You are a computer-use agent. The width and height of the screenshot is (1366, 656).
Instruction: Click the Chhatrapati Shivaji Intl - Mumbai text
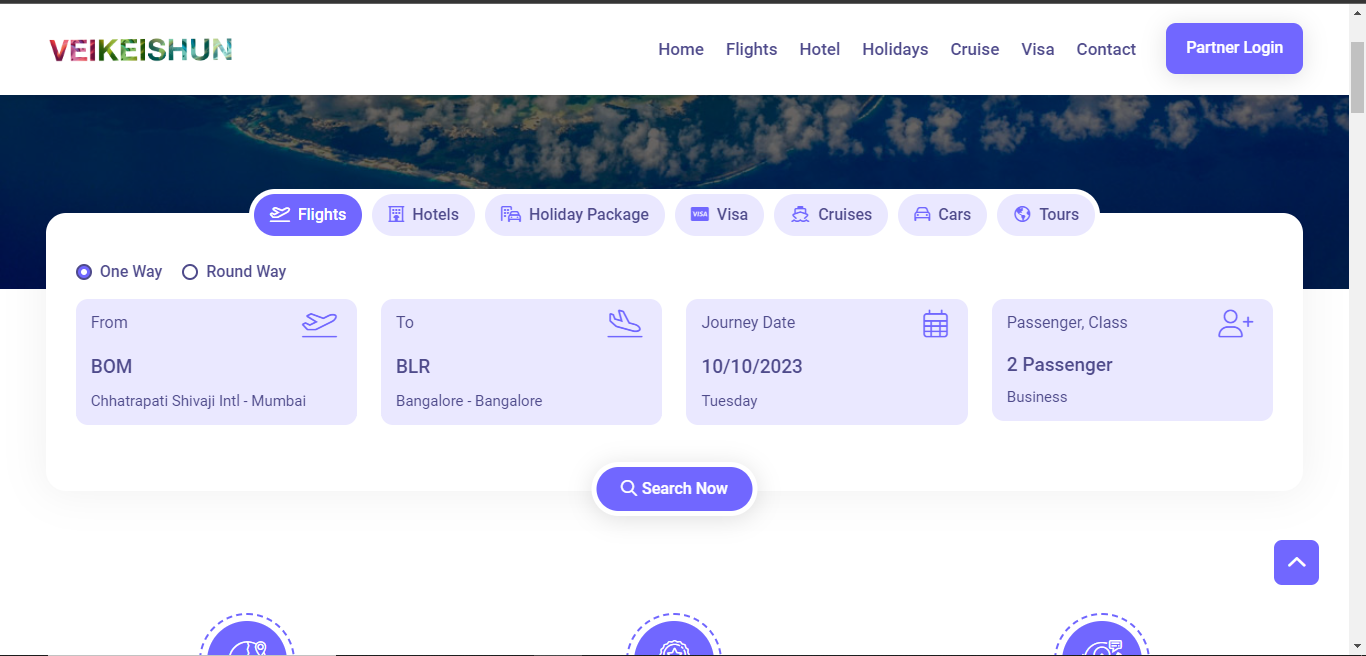198,401
